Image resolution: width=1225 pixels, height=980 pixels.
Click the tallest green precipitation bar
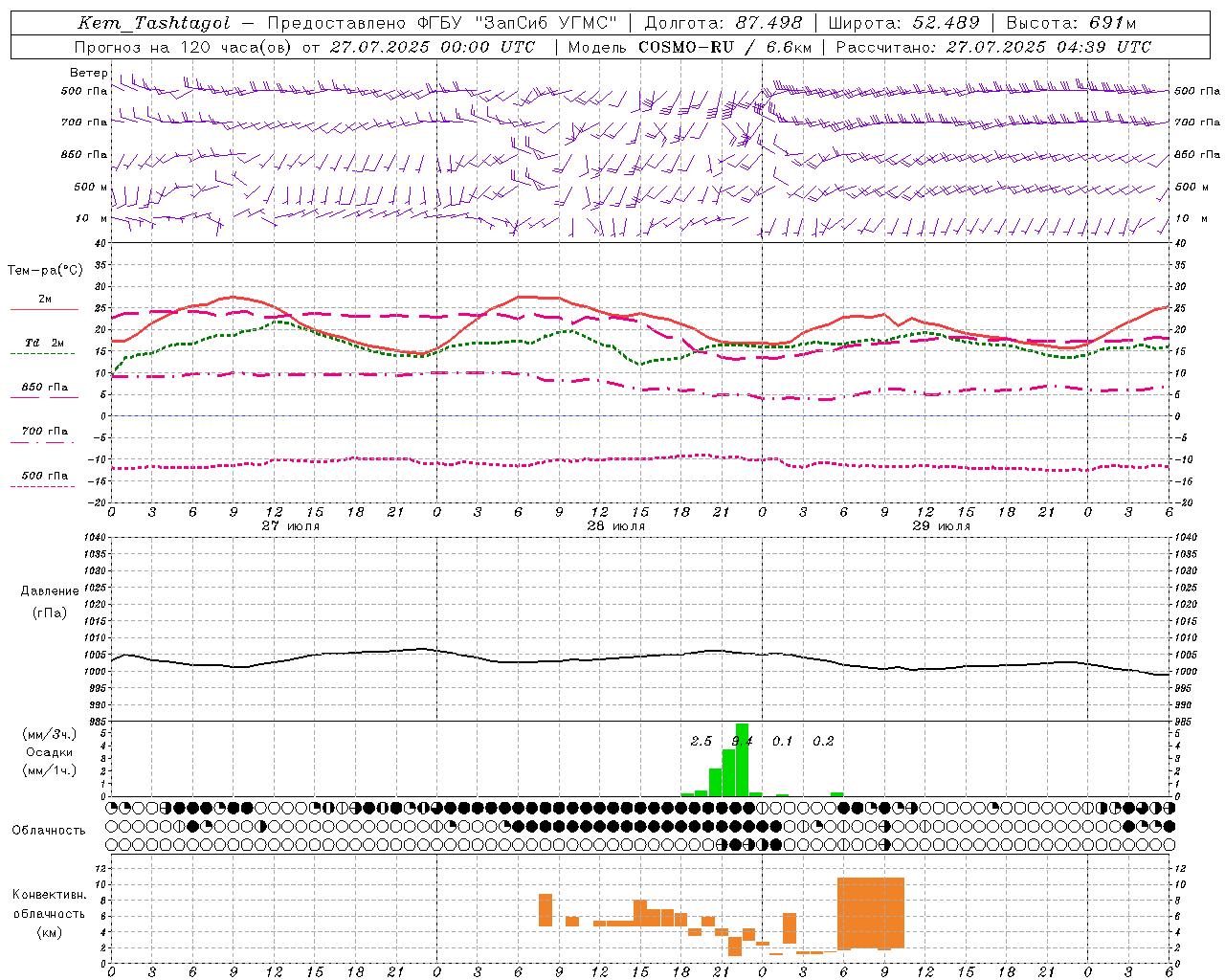(742, 760)
